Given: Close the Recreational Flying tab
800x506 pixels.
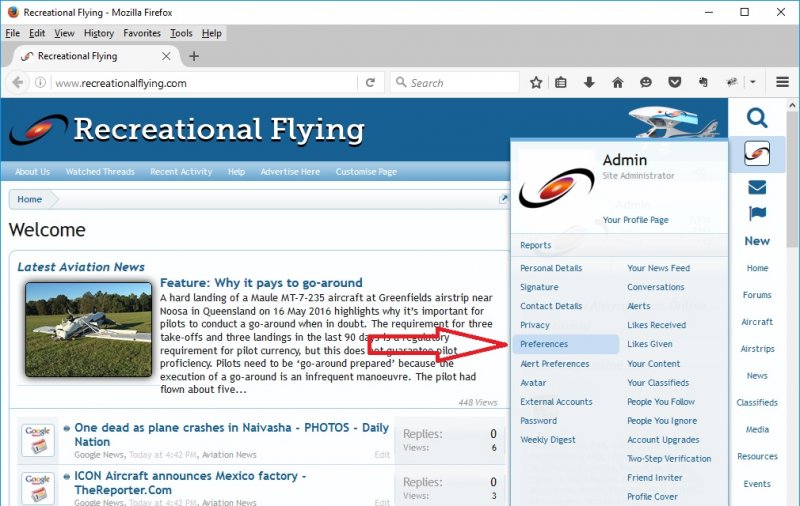Looking at the screenshot, I should pyautogui.click(x=166, y=56).
